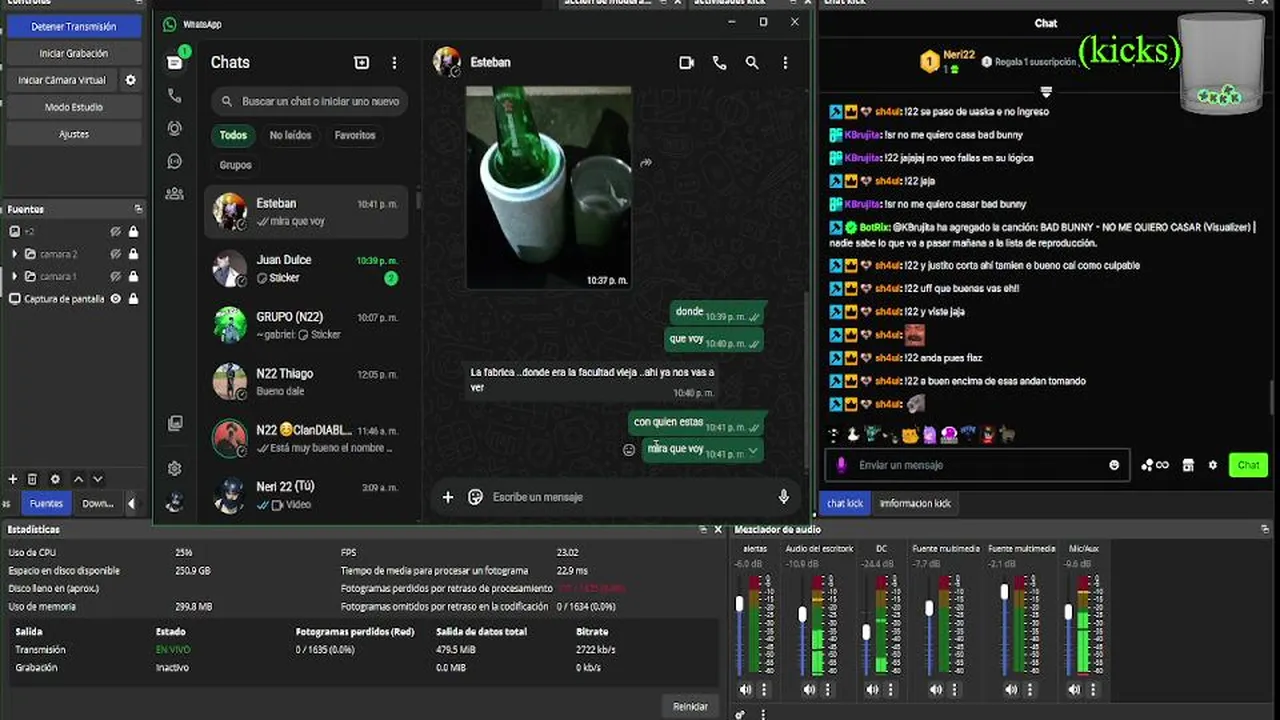Open the Juan Dulce conversation

click(x=306, y=268)
